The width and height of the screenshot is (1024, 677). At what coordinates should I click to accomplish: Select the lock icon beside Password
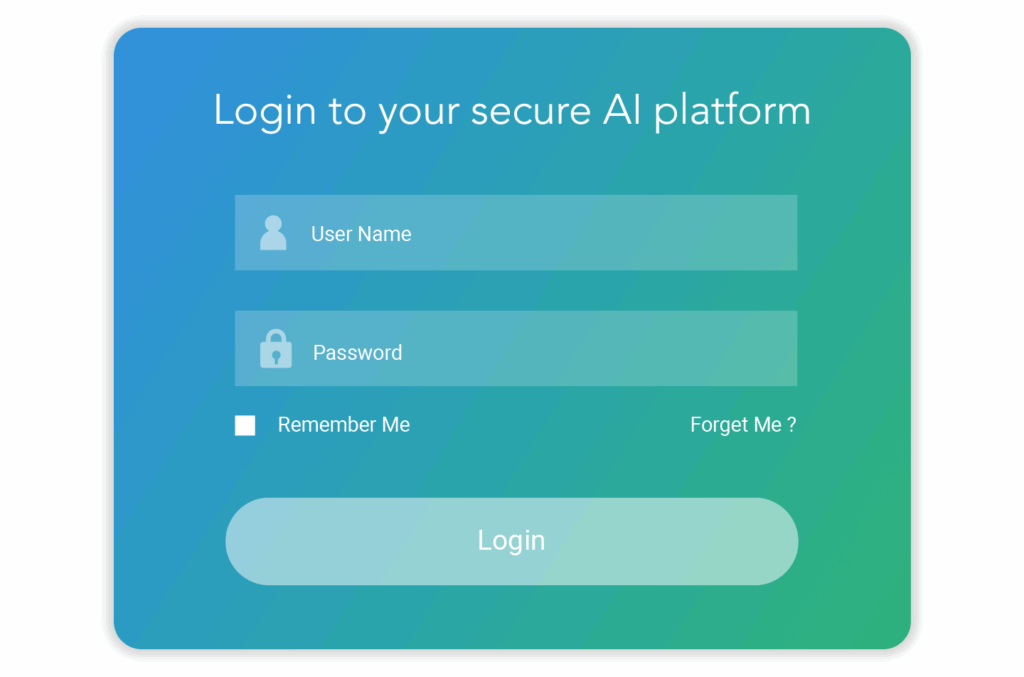(x=276, y=349)
